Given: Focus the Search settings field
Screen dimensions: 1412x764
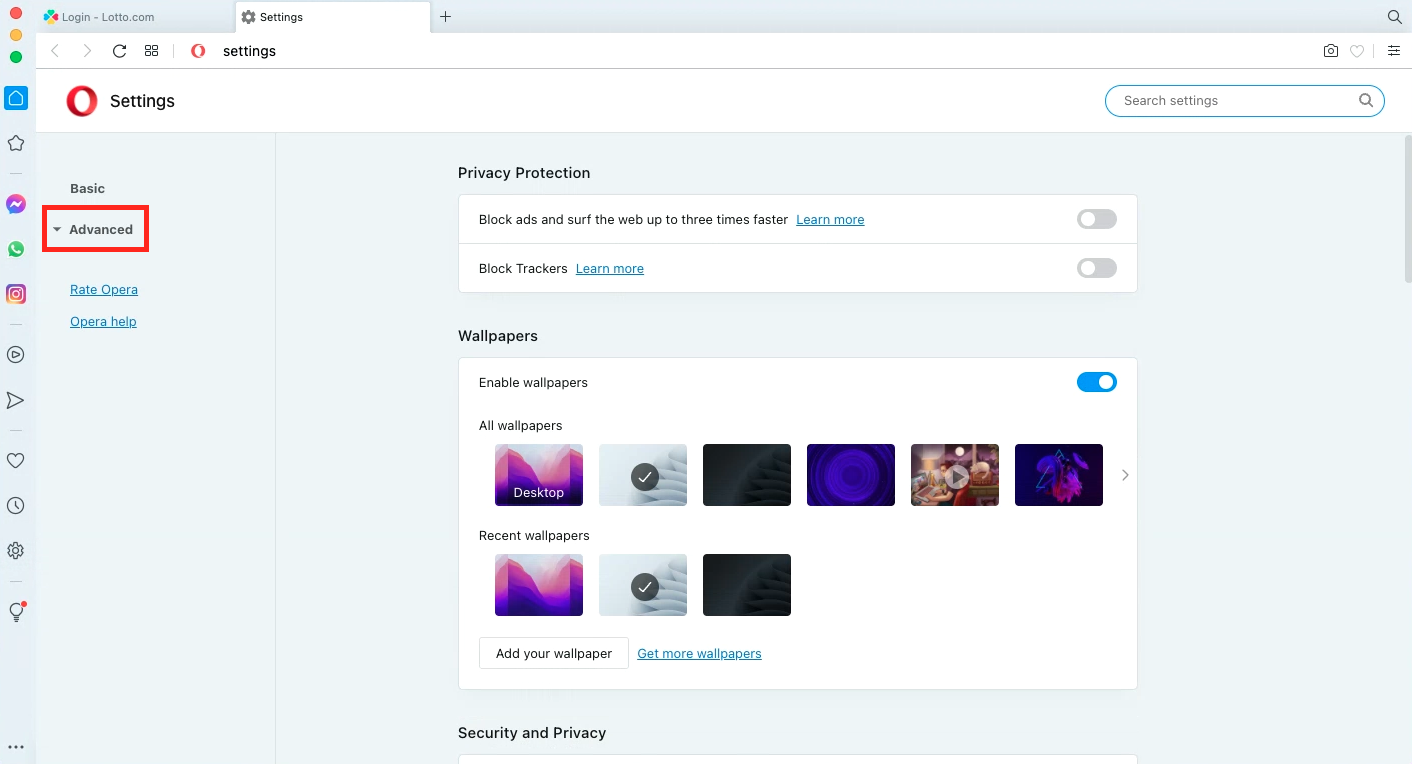Looking at the screenshot, I should click(x=1244, y=100).
